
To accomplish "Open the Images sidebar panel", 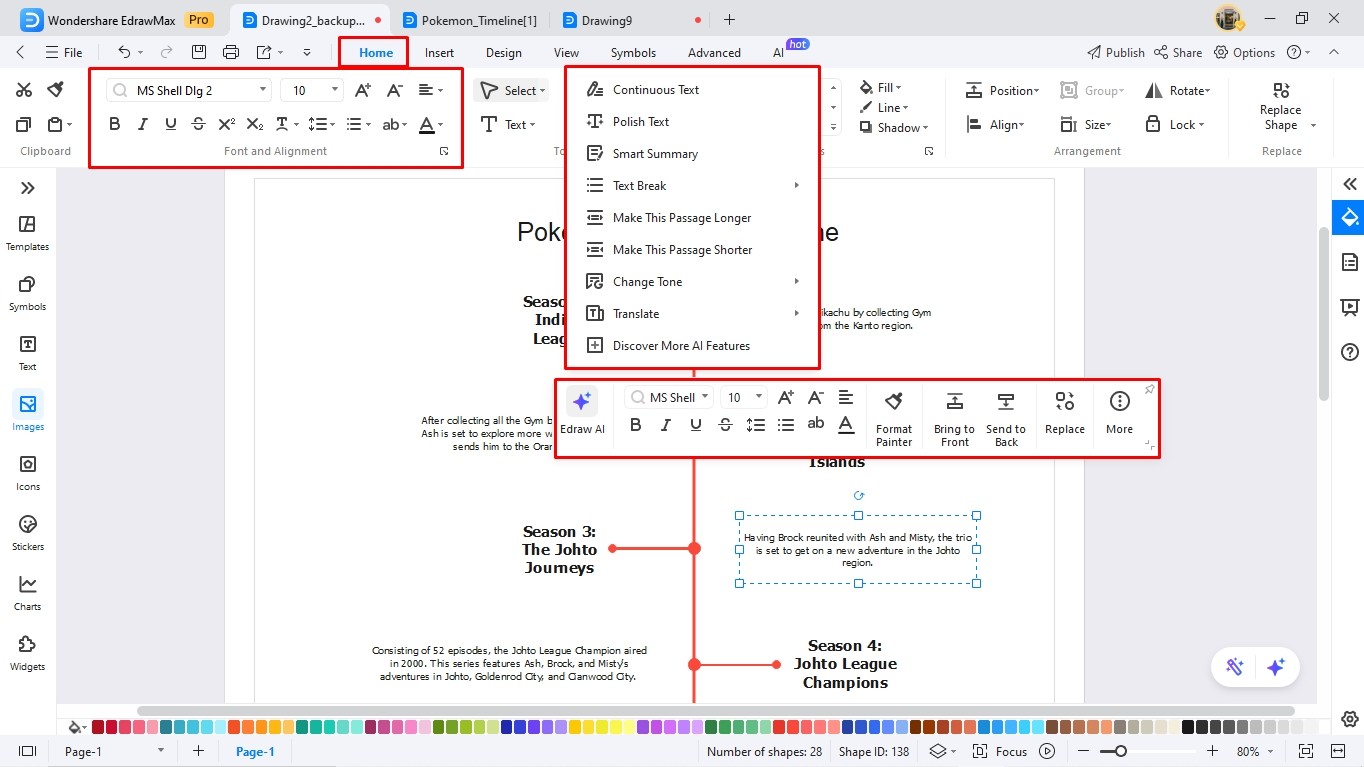I will (28, 413).
